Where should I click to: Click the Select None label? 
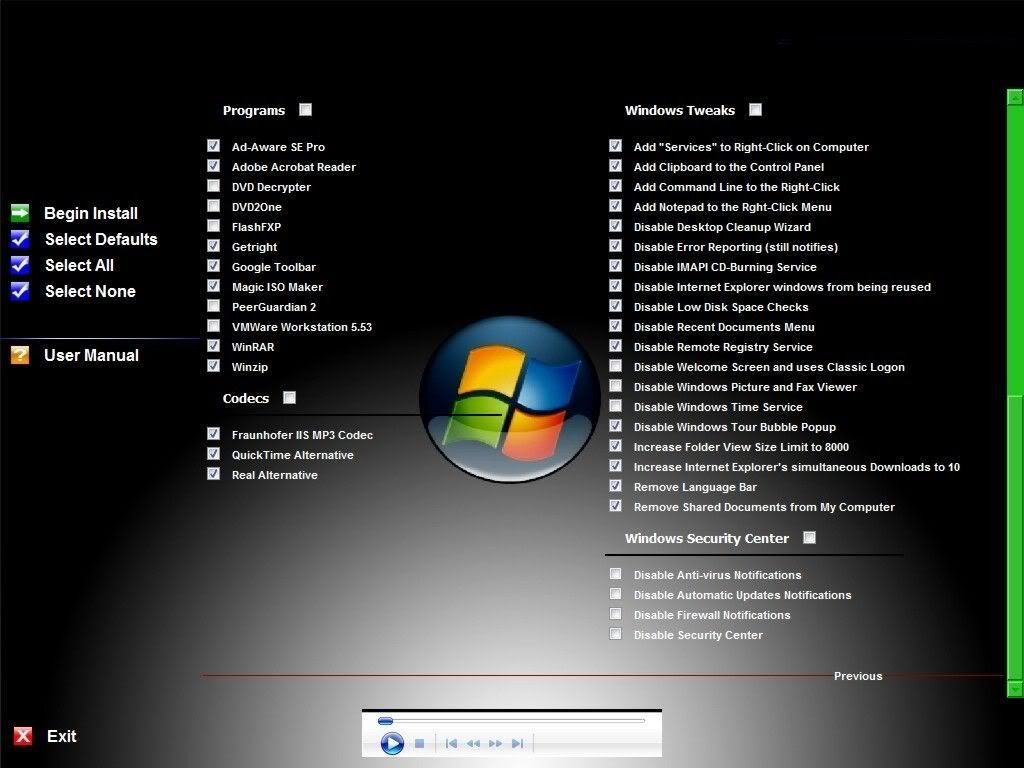(90, 291)
